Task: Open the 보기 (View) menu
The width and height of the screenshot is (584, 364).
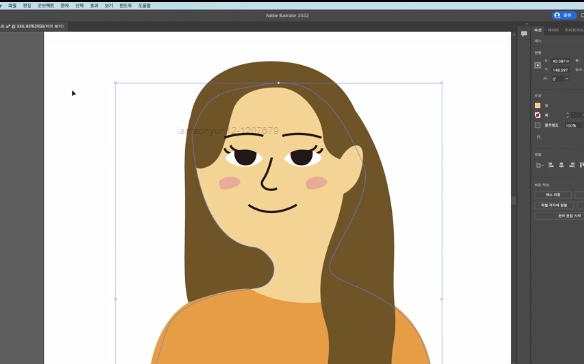Action: (108, 6)
